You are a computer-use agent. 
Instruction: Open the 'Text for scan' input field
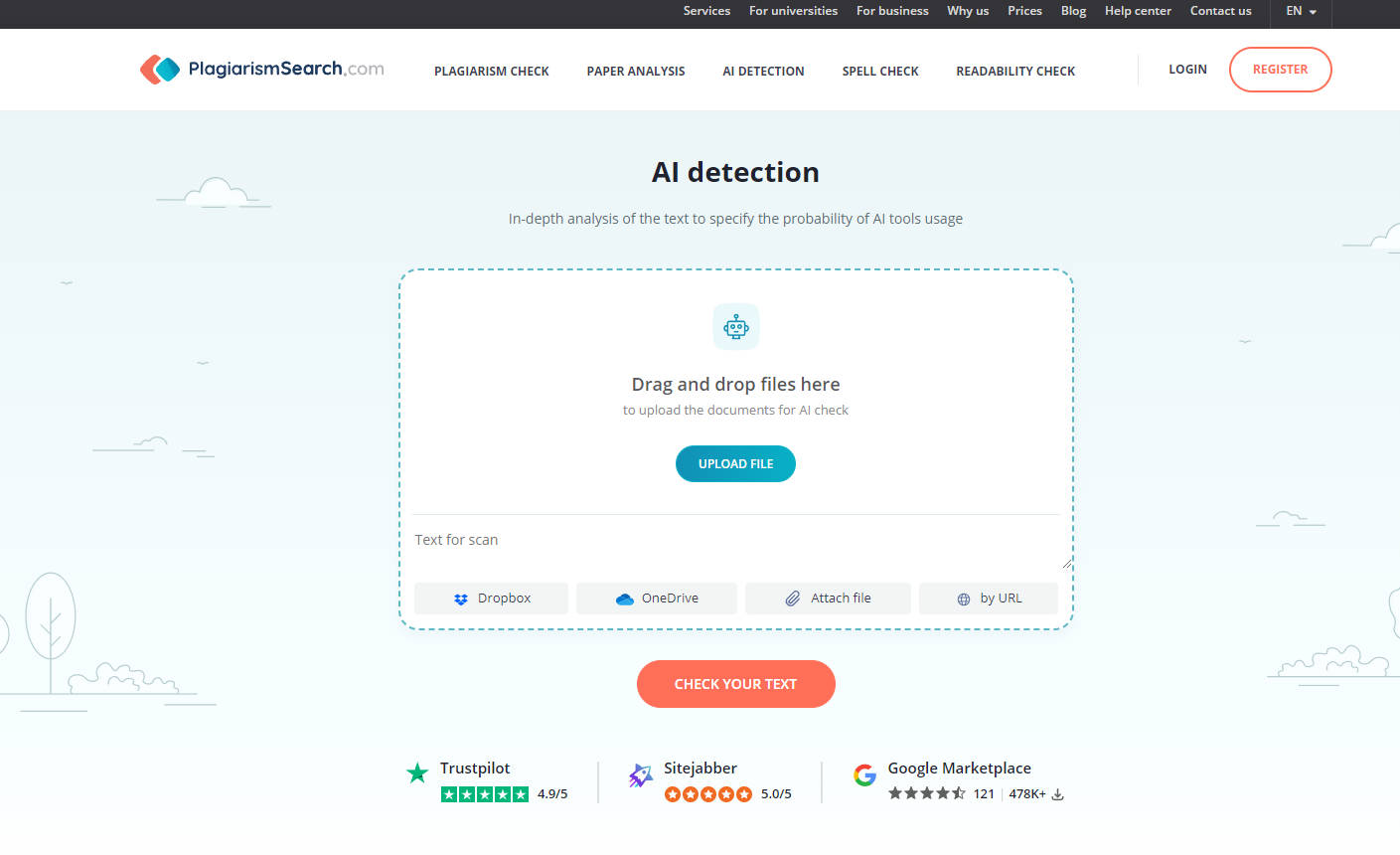point(735,539)
